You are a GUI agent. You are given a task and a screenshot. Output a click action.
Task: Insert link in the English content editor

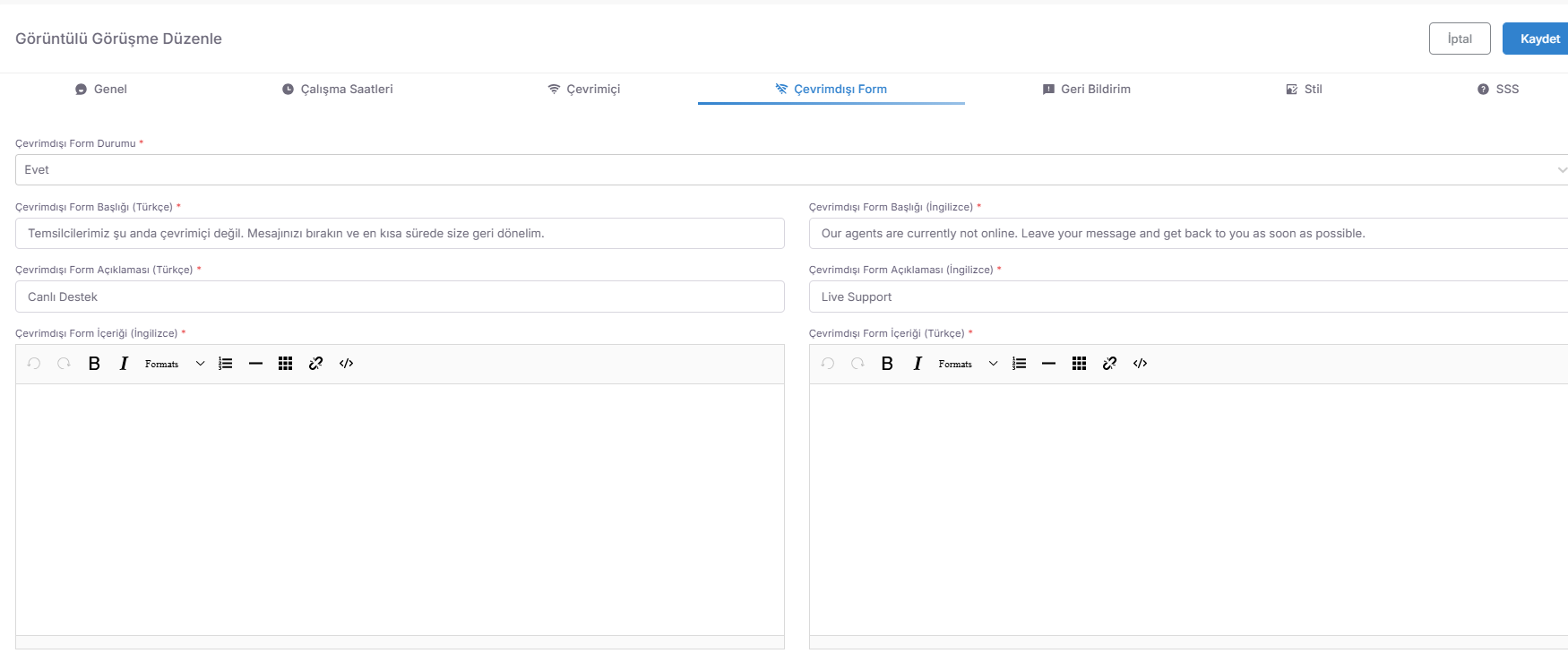tap(315, 364)
